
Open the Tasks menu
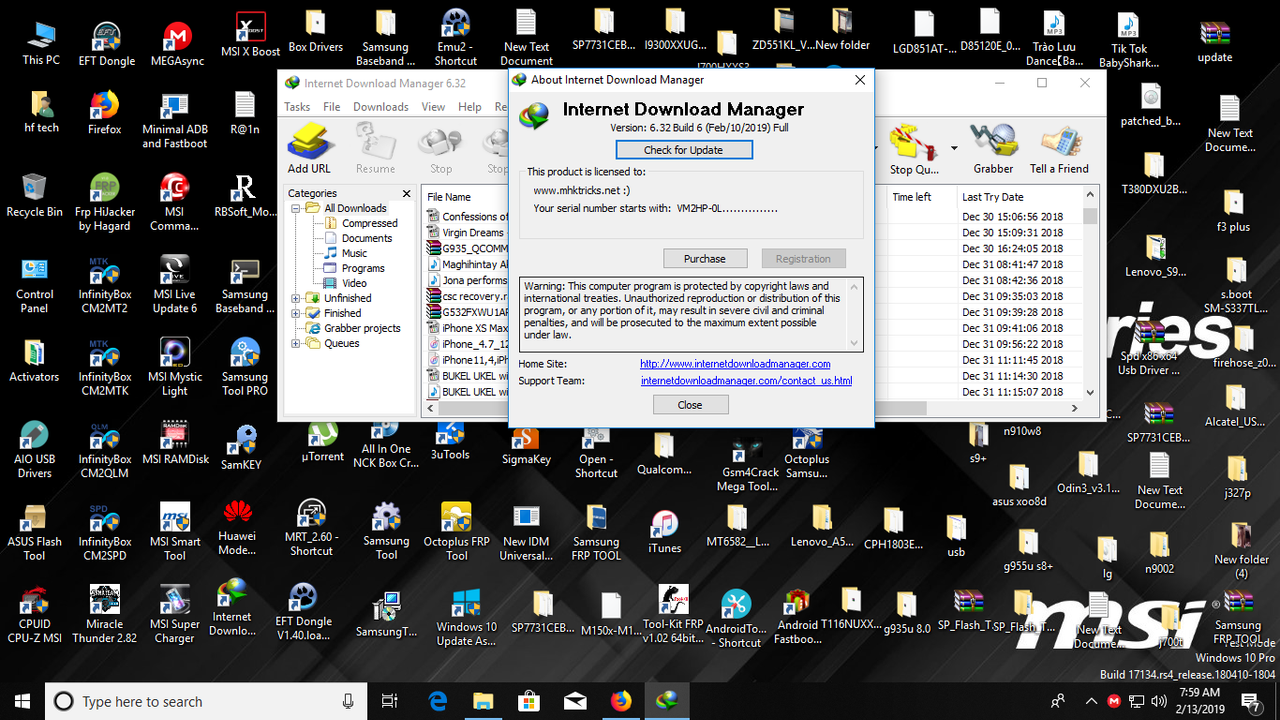(x=297, y=106)
